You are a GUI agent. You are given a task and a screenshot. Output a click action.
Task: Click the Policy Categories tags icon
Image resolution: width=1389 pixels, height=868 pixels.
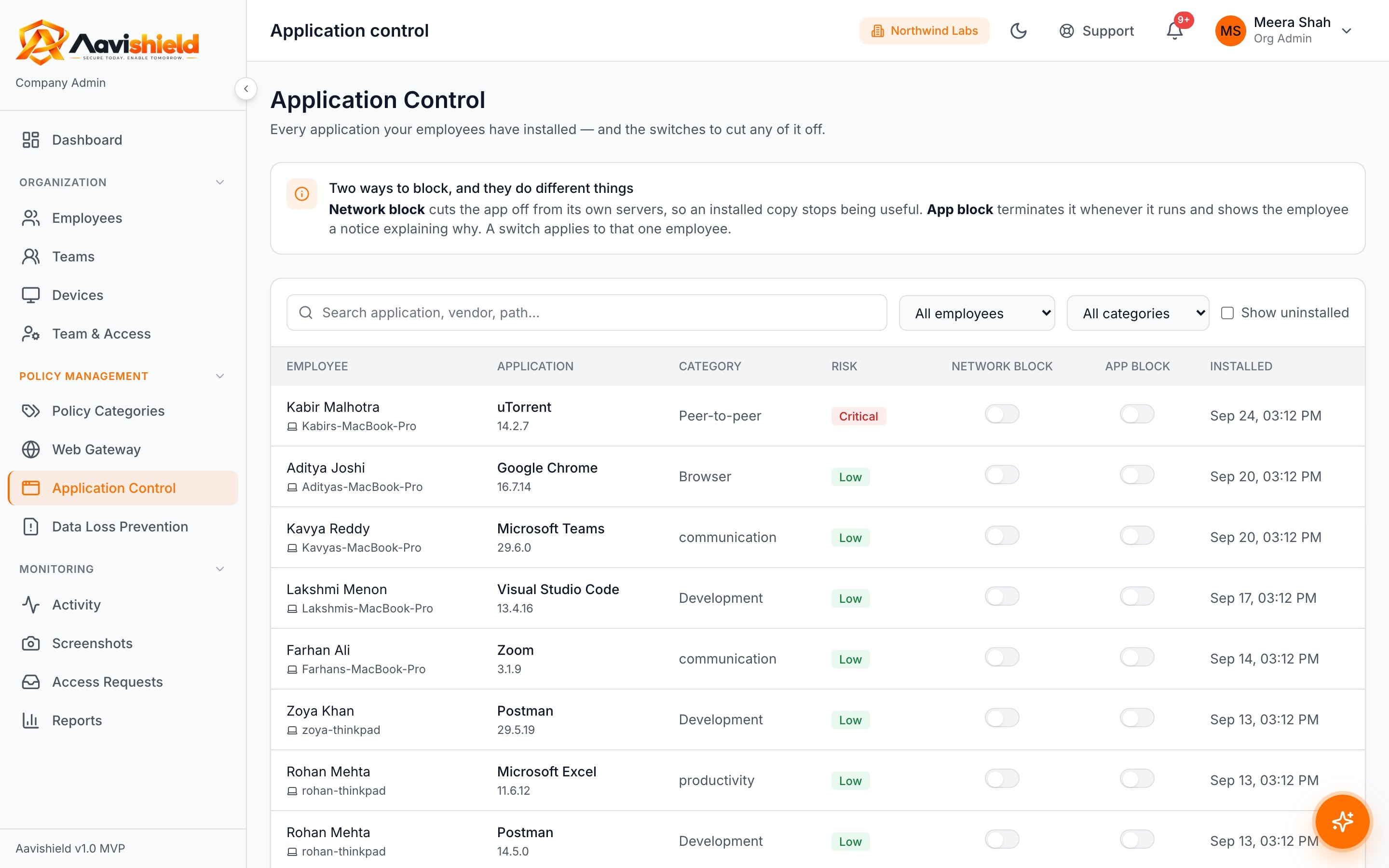pyautogui.click(x=30, y=411)
